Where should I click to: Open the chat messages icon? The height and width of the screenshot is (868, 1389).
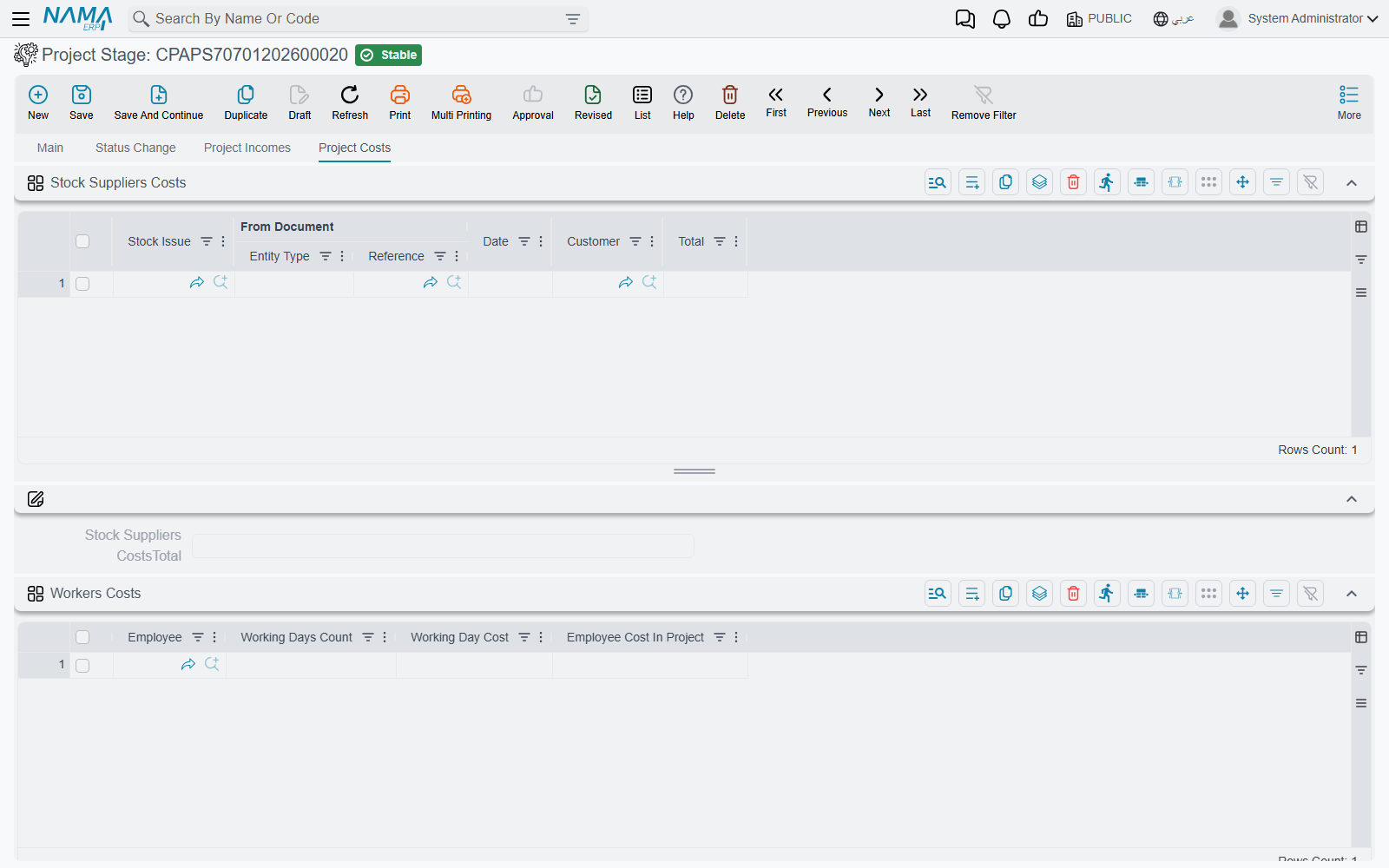click(x=964, y=19)
